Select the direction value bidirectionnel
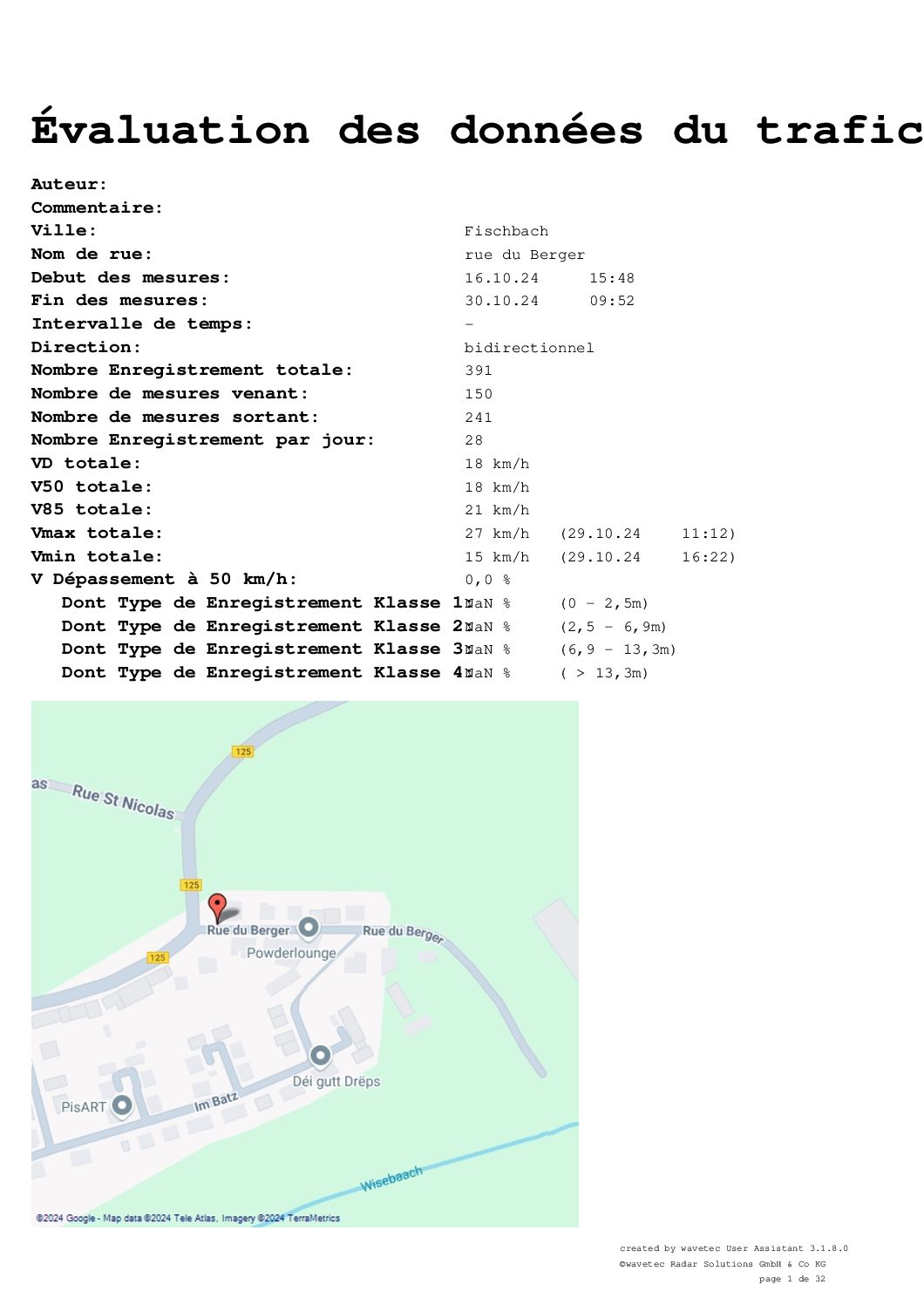 [529, 348]
